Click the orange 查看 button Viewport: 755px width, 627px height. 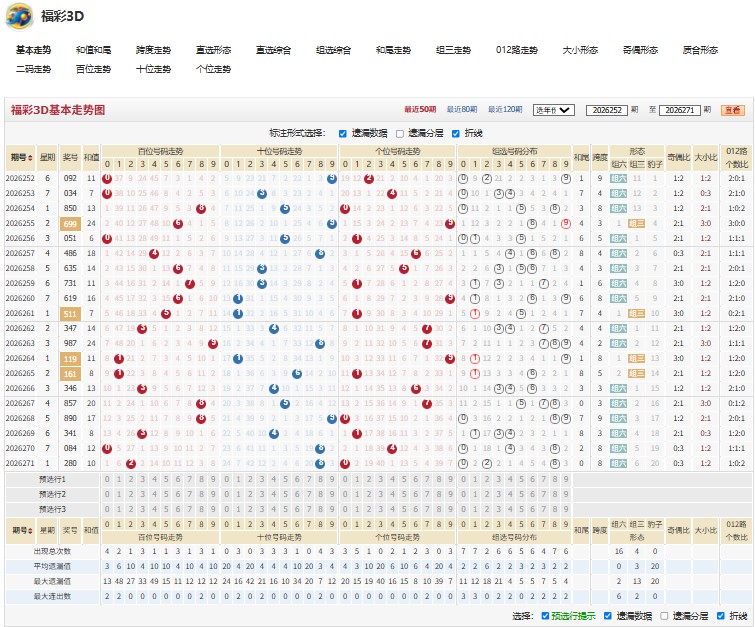[733, 110]
